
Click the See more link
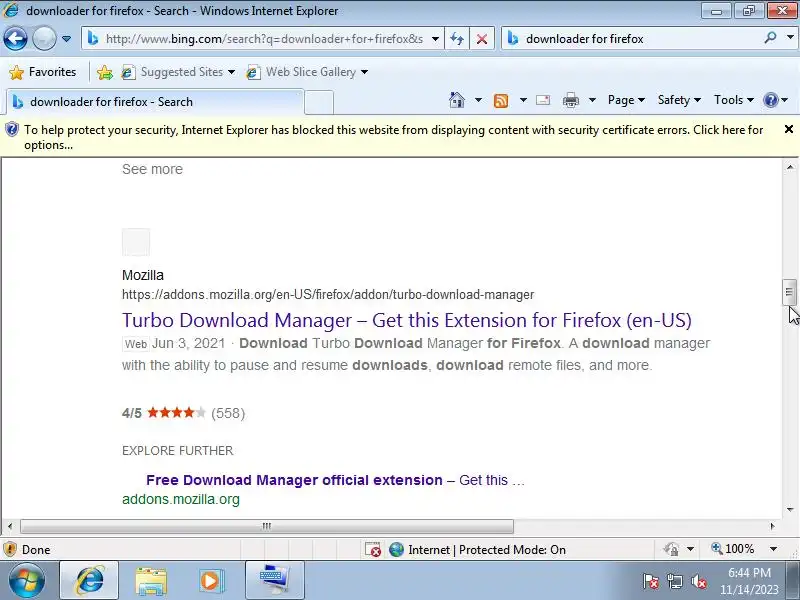tap(152, 169)
